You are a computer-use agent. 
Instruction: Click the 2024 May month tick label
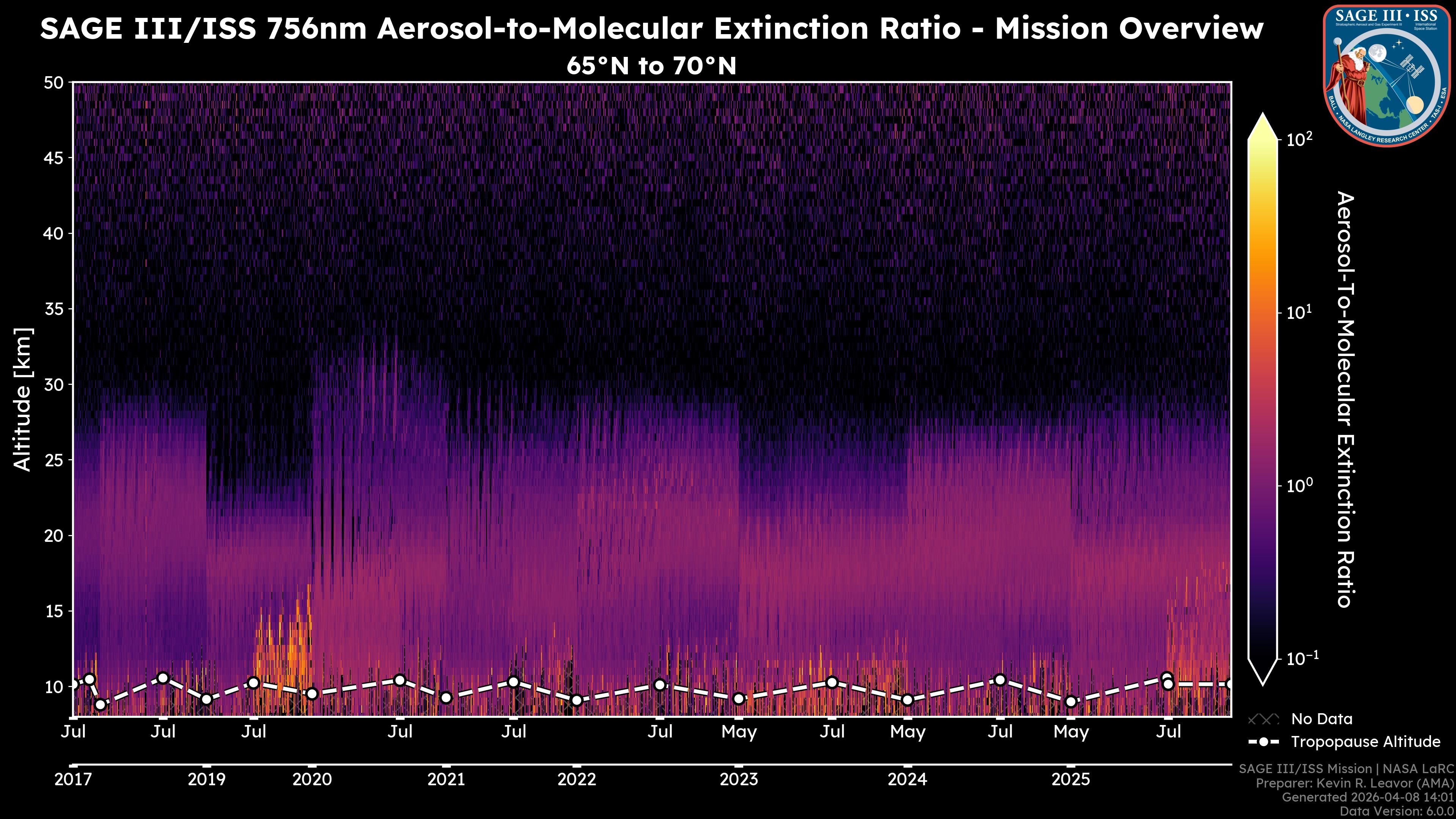[907, 732]
